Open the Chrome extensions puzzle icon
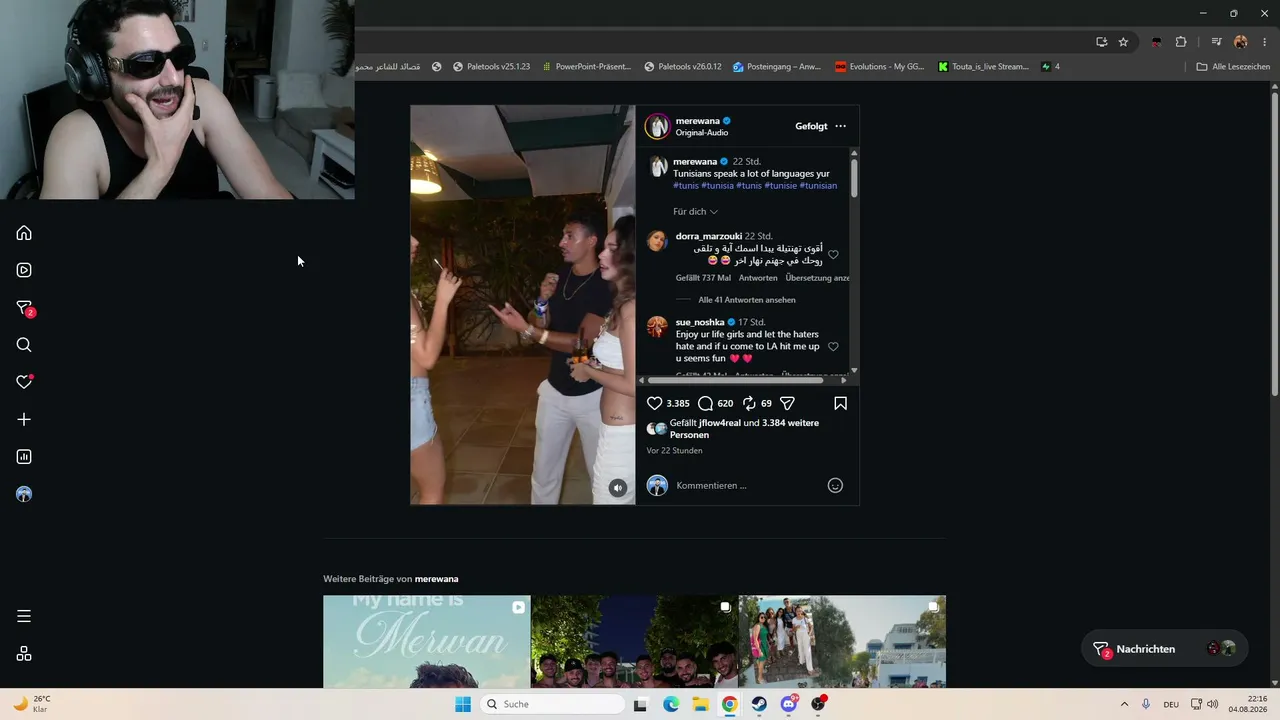The height and width of the screenshot is (720, 1280). tap(1181, 42)
